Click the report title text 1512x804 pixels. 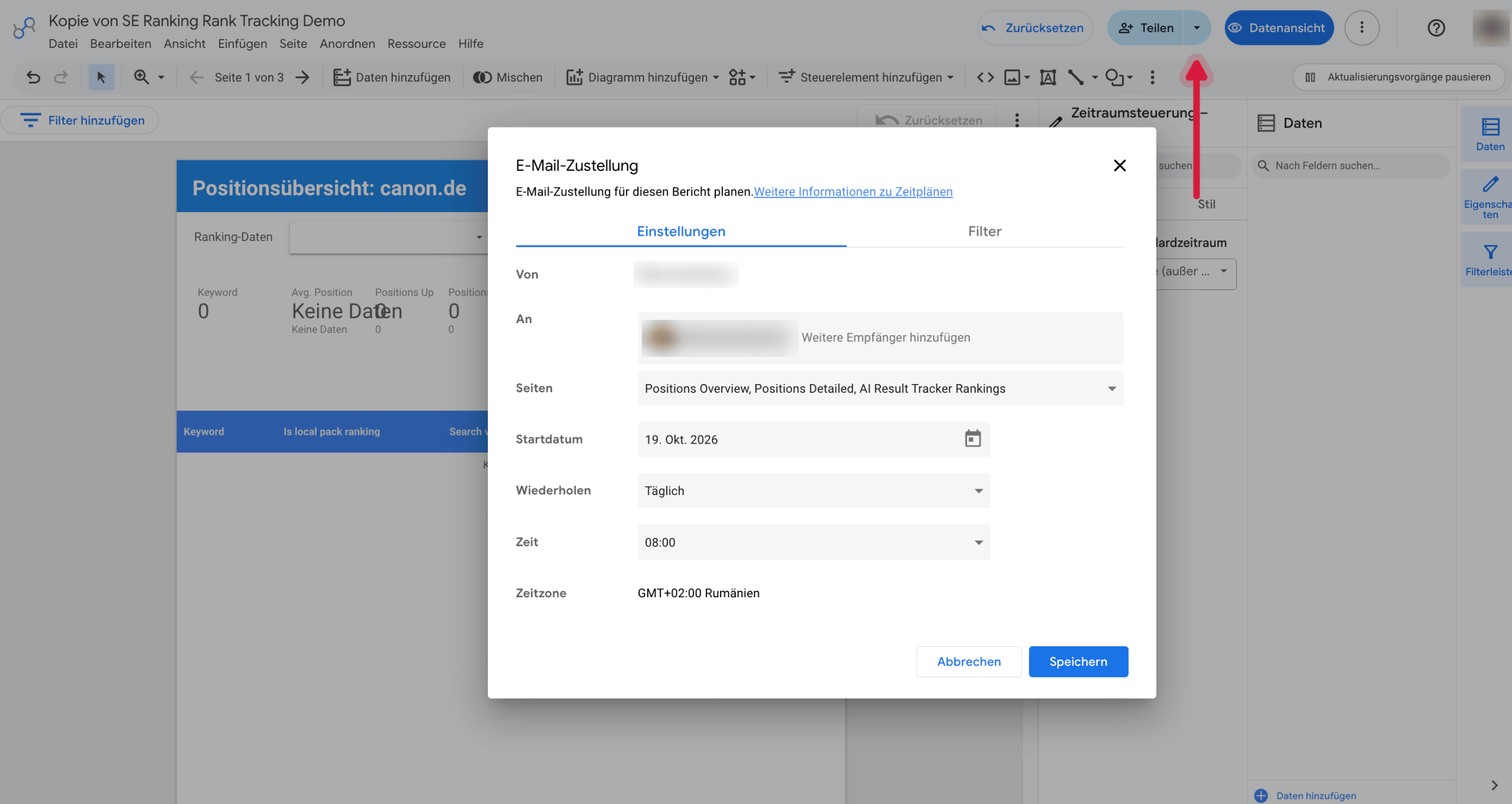(329, 188)
